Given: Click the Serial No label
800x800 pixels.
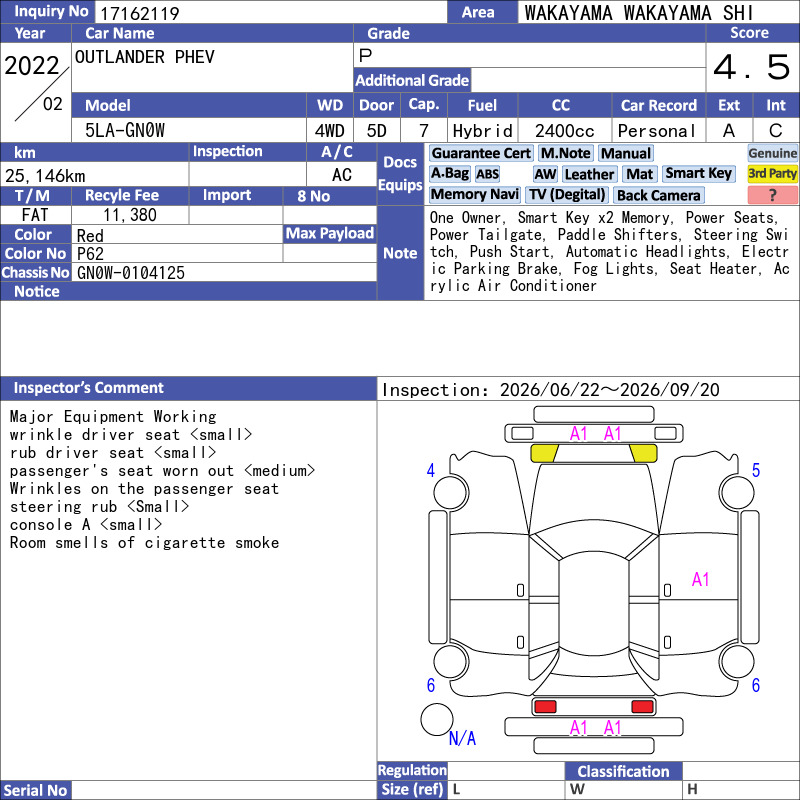Looking at the screenshot, I should 36,790.
